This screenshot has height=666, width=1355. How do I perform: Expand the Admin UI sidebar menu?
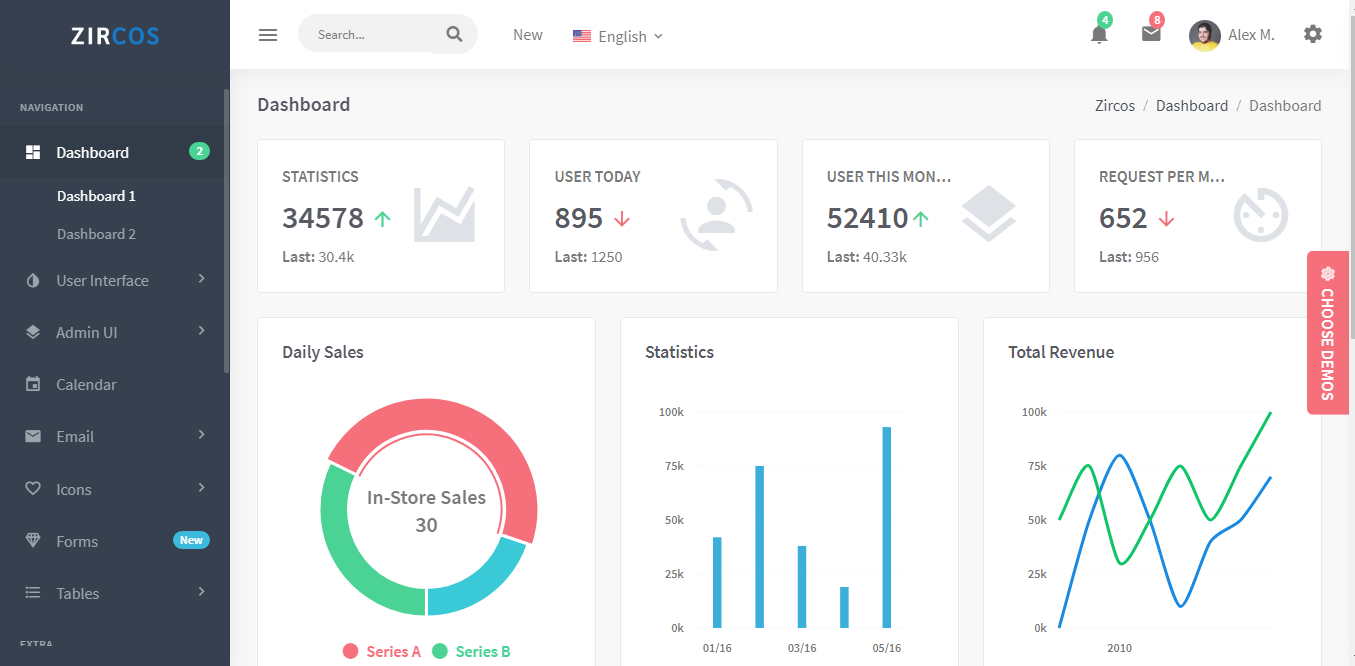coord(87,333)
